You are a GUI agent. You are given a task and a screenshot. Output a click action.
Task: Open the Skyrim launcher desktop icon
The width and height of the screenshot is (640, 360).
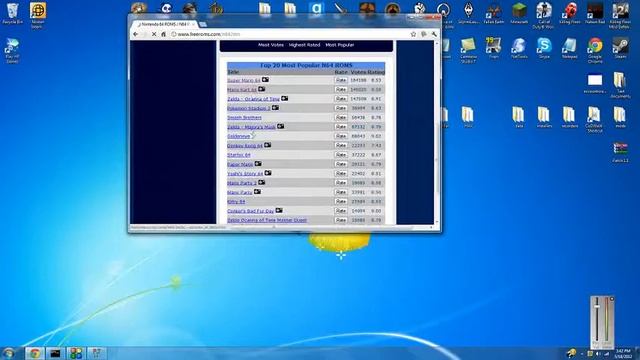tap(469, 13)
